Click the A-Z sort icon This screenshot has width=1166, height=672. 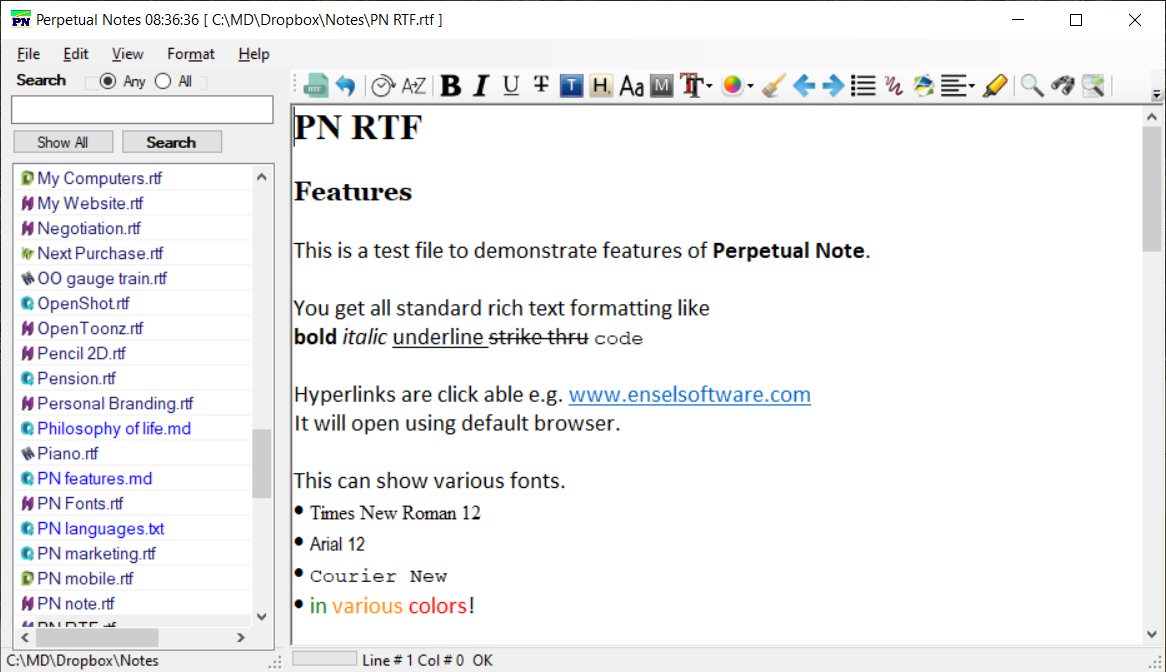pos(413,85)
